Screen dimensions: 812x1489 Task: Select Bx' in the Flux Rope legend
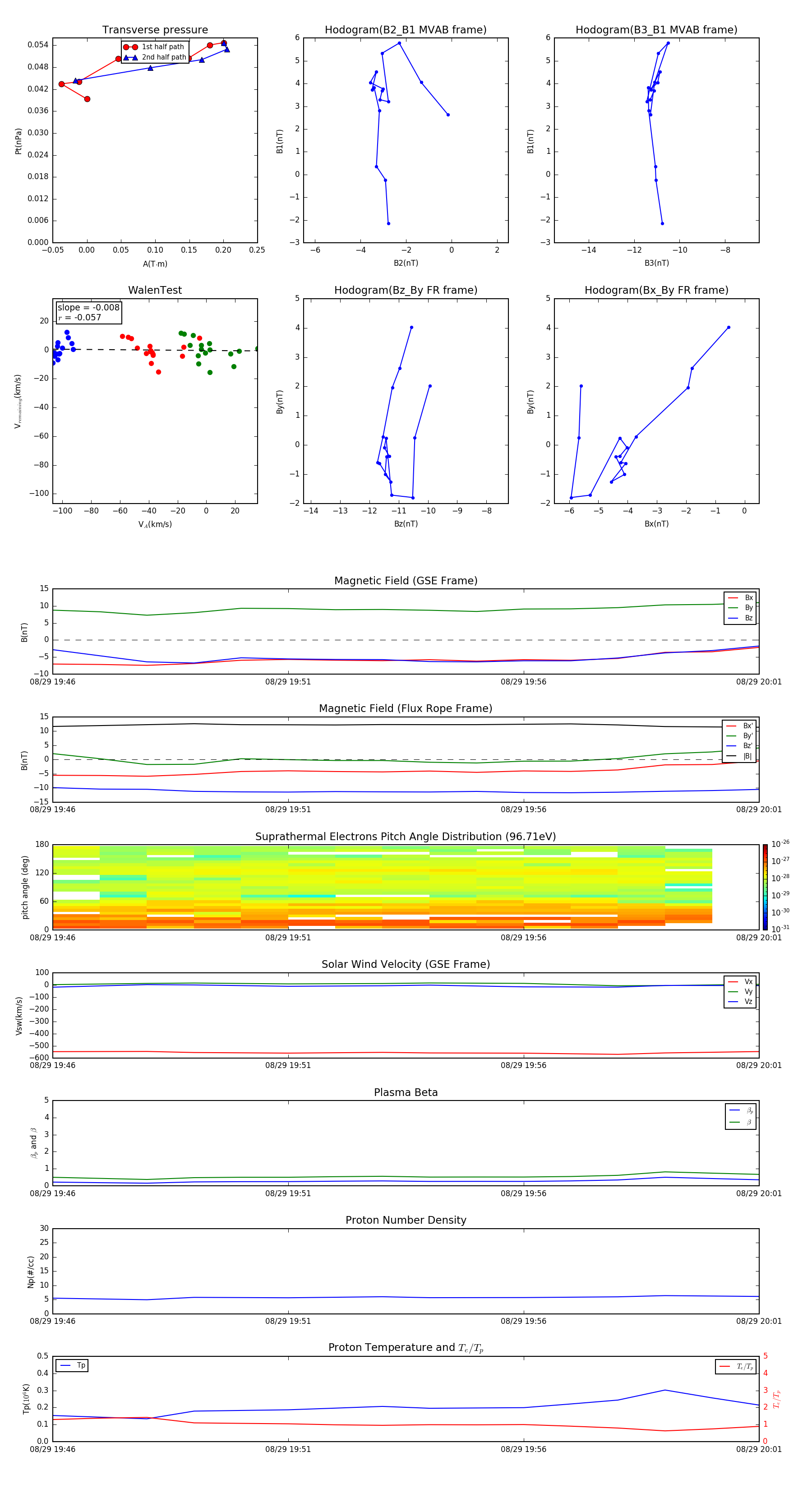[x=739, y=726]
